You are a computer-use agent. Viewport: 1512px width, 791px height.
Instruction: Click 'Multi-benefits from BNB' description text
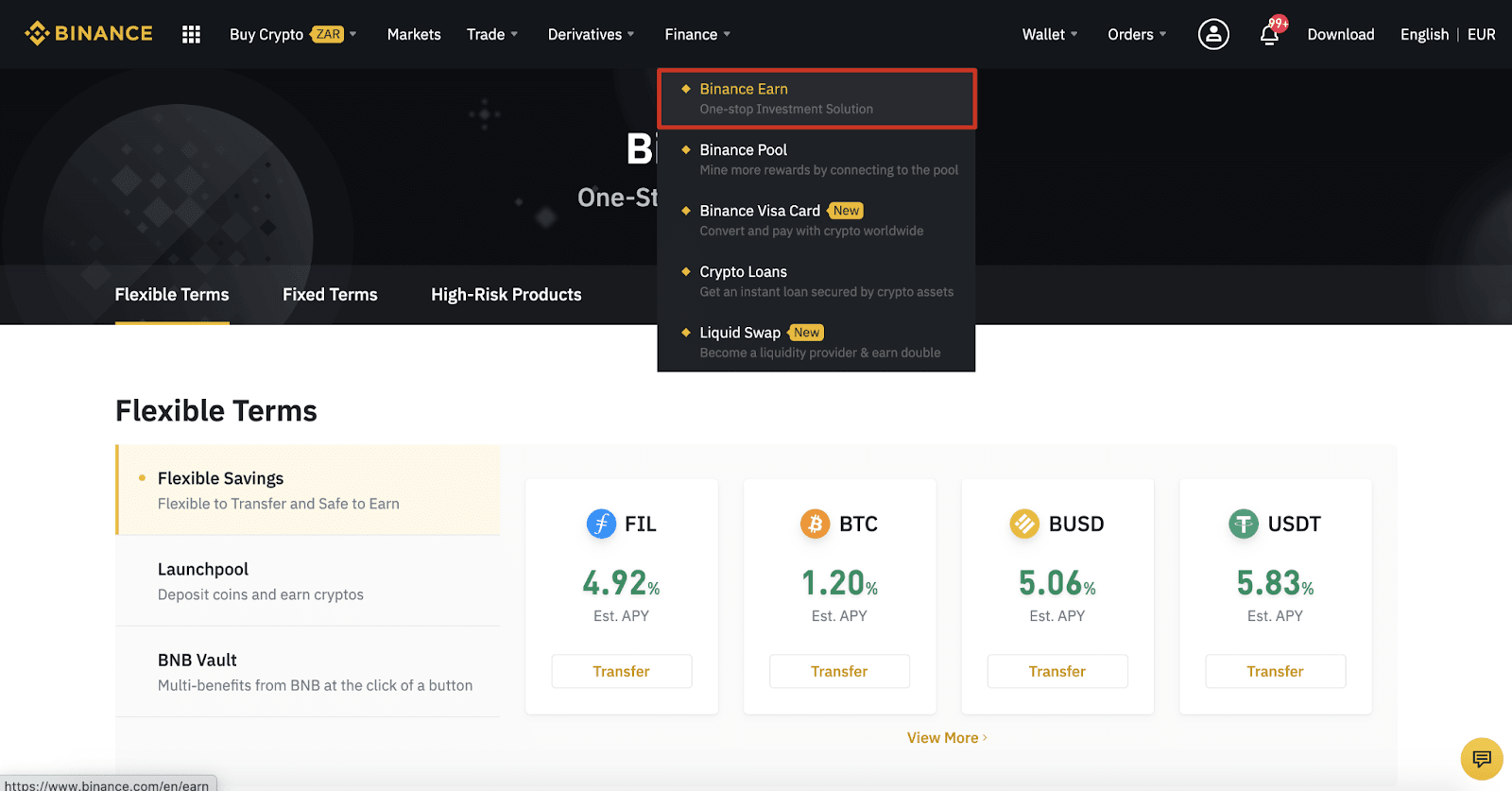(316, 685)
